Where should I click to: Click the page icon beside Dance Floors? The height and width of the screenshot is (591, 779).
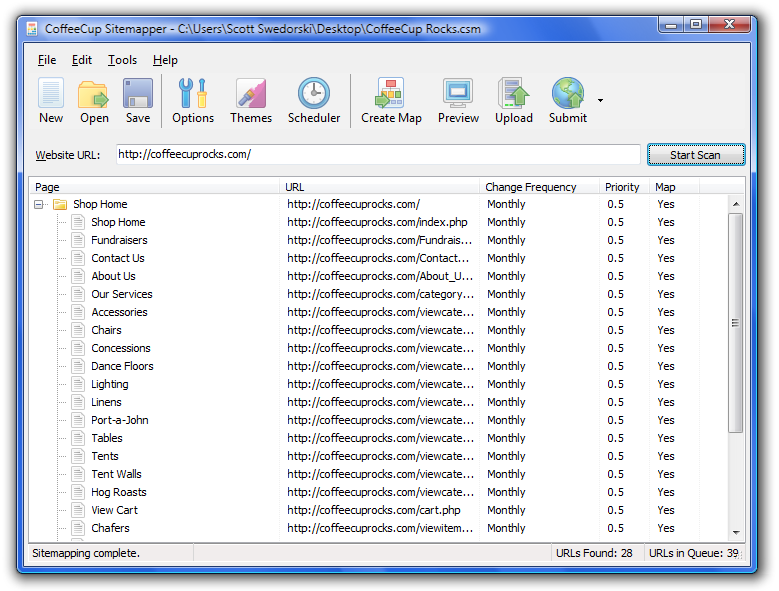(x=78, y=366)
